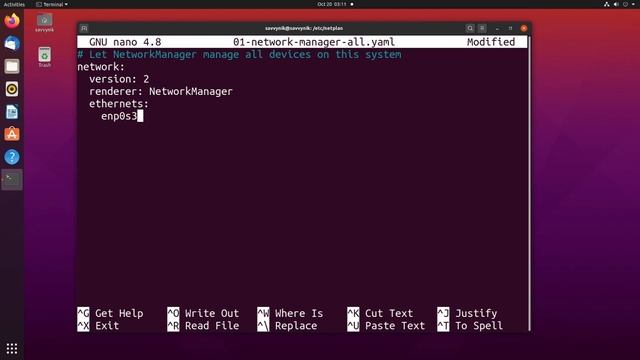The image size is (640, 360).
Task: Click the terminal window title savvynik@savvynik
Action: (304, 28)
